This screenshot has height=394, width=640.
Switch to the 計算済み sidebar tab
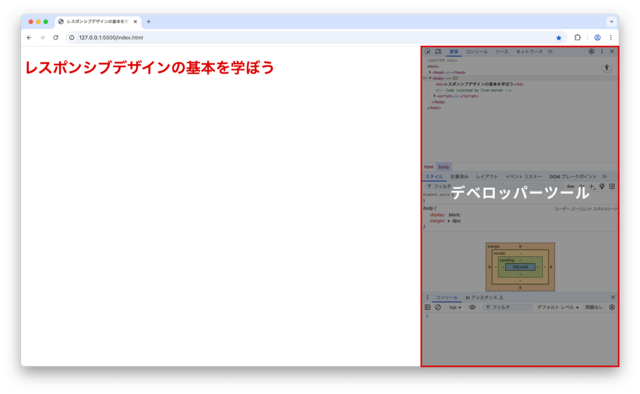460,177
